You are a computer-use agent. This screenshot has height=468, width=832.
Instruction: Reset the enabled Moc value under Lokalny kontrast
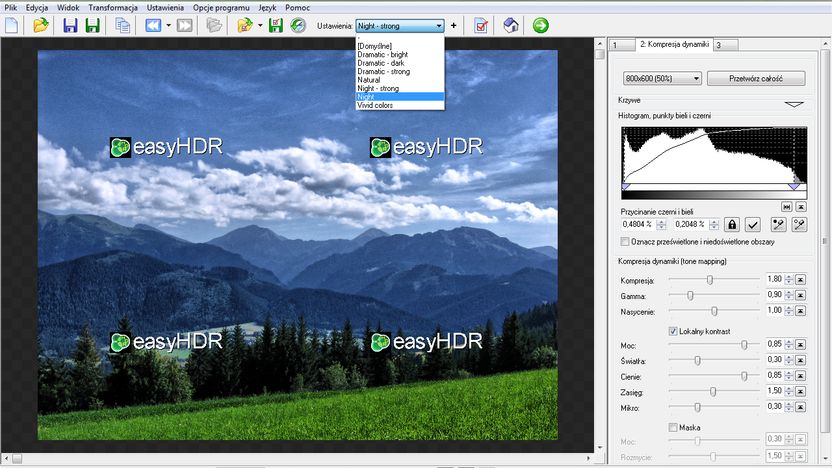[x=801, y=345]
